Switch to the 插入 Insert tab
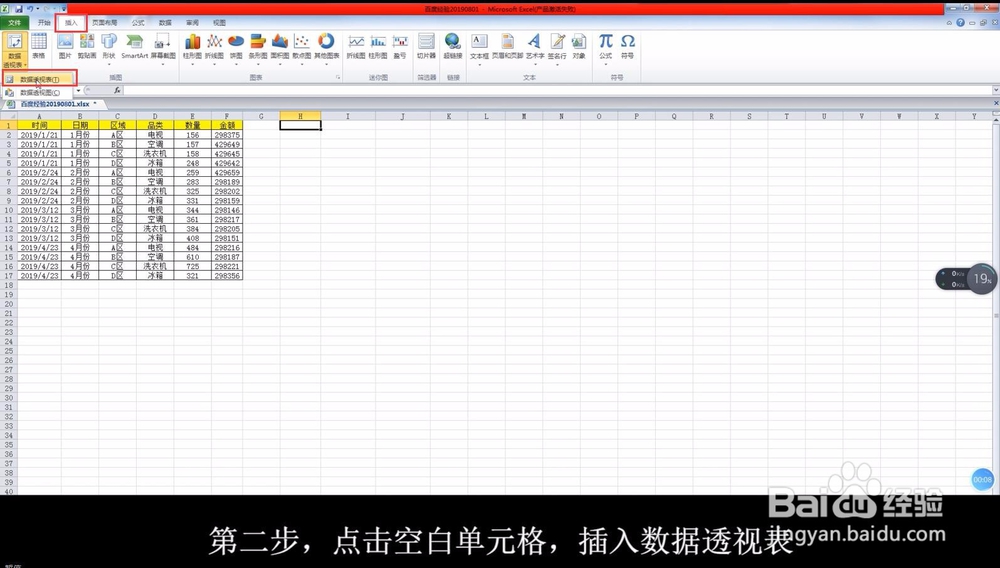1000x568 pixels. [x=71, y=23]
